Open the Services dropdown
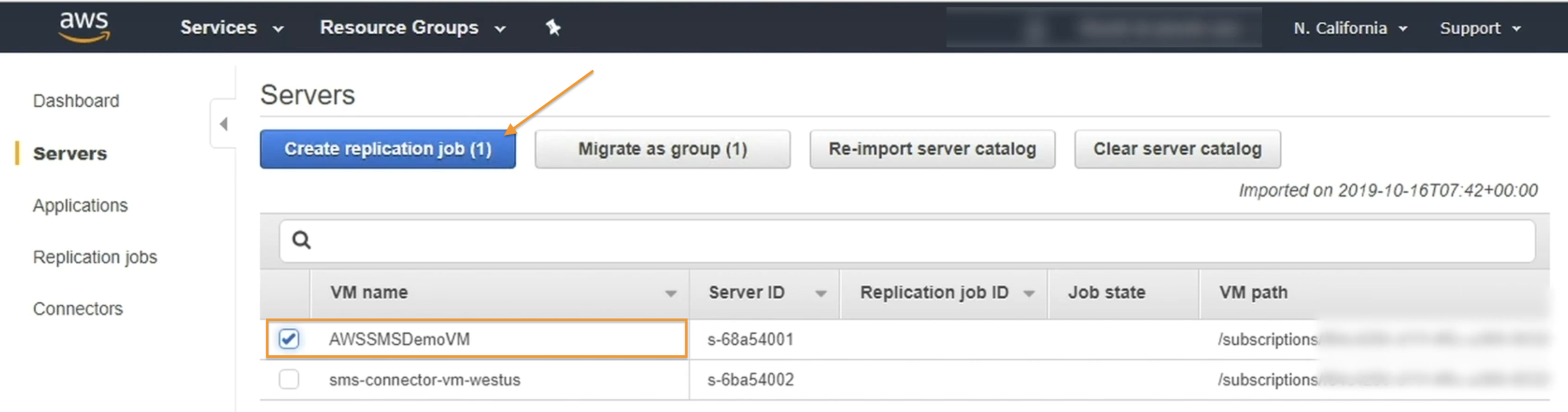 (232, 28)
